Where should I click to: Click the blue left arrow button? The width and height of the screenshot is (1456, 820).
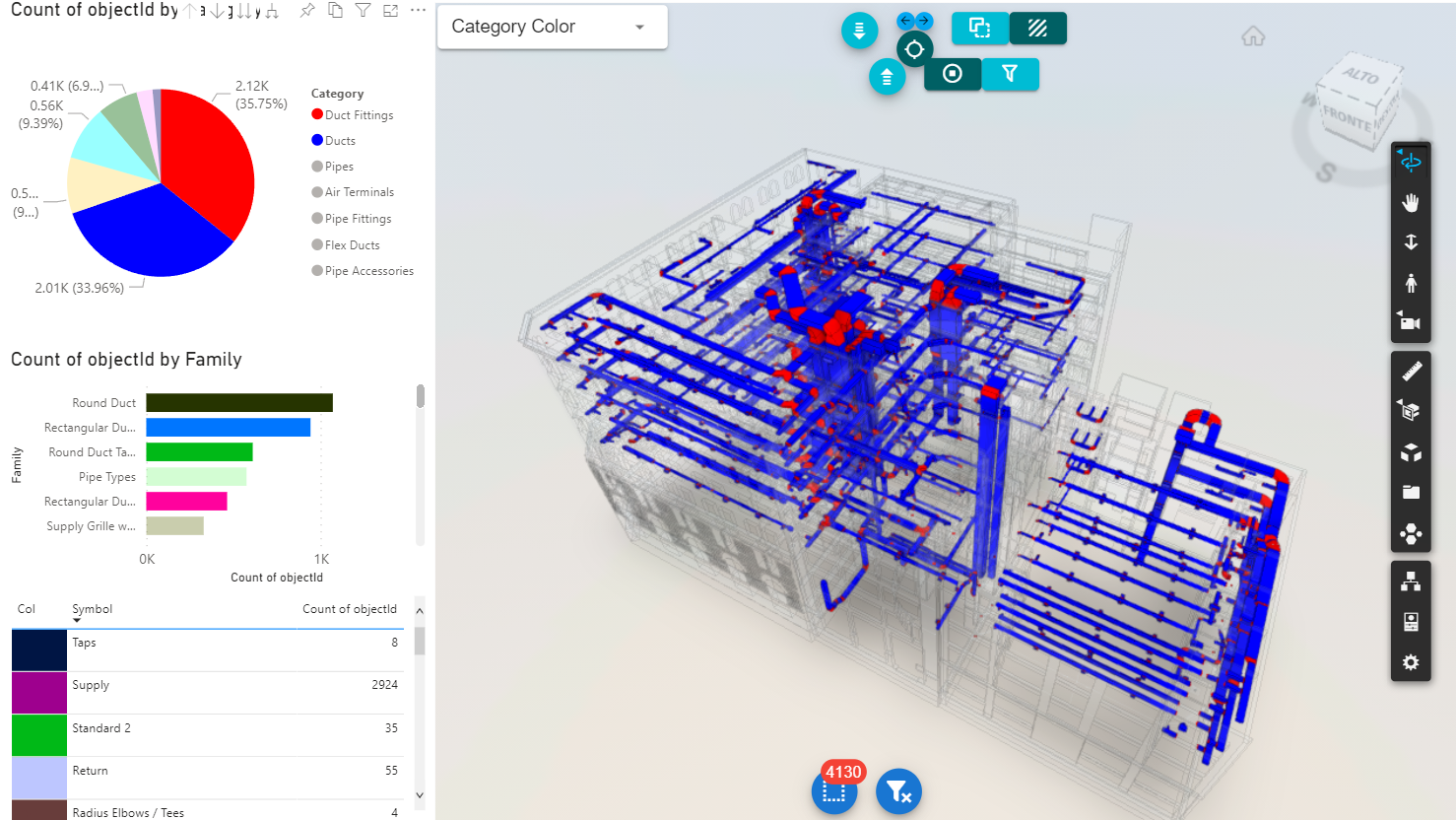tap(905, 21)
